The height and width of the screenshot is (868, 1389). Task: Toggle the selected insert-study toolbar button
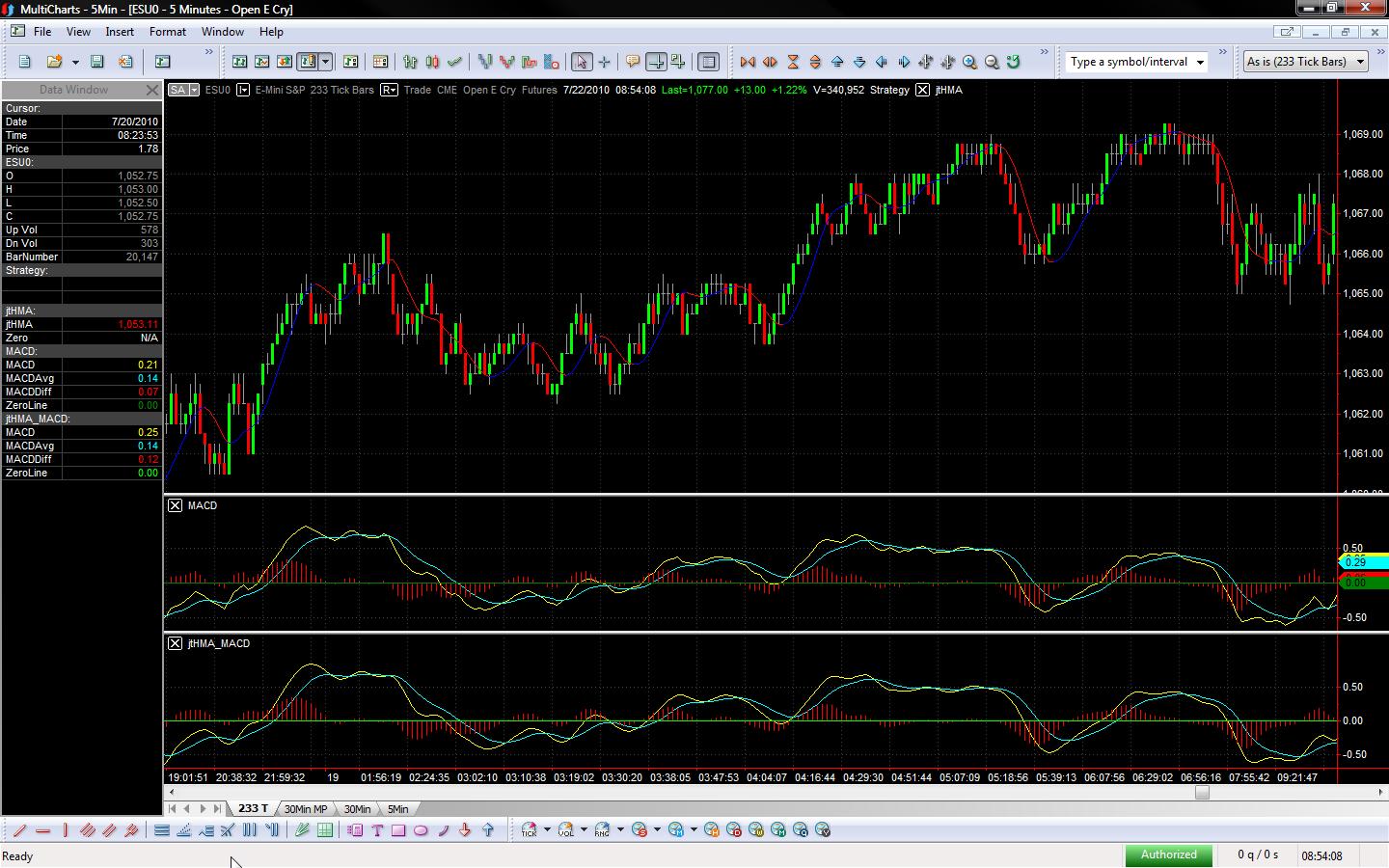pyautogui.click(x=308, y=62)
